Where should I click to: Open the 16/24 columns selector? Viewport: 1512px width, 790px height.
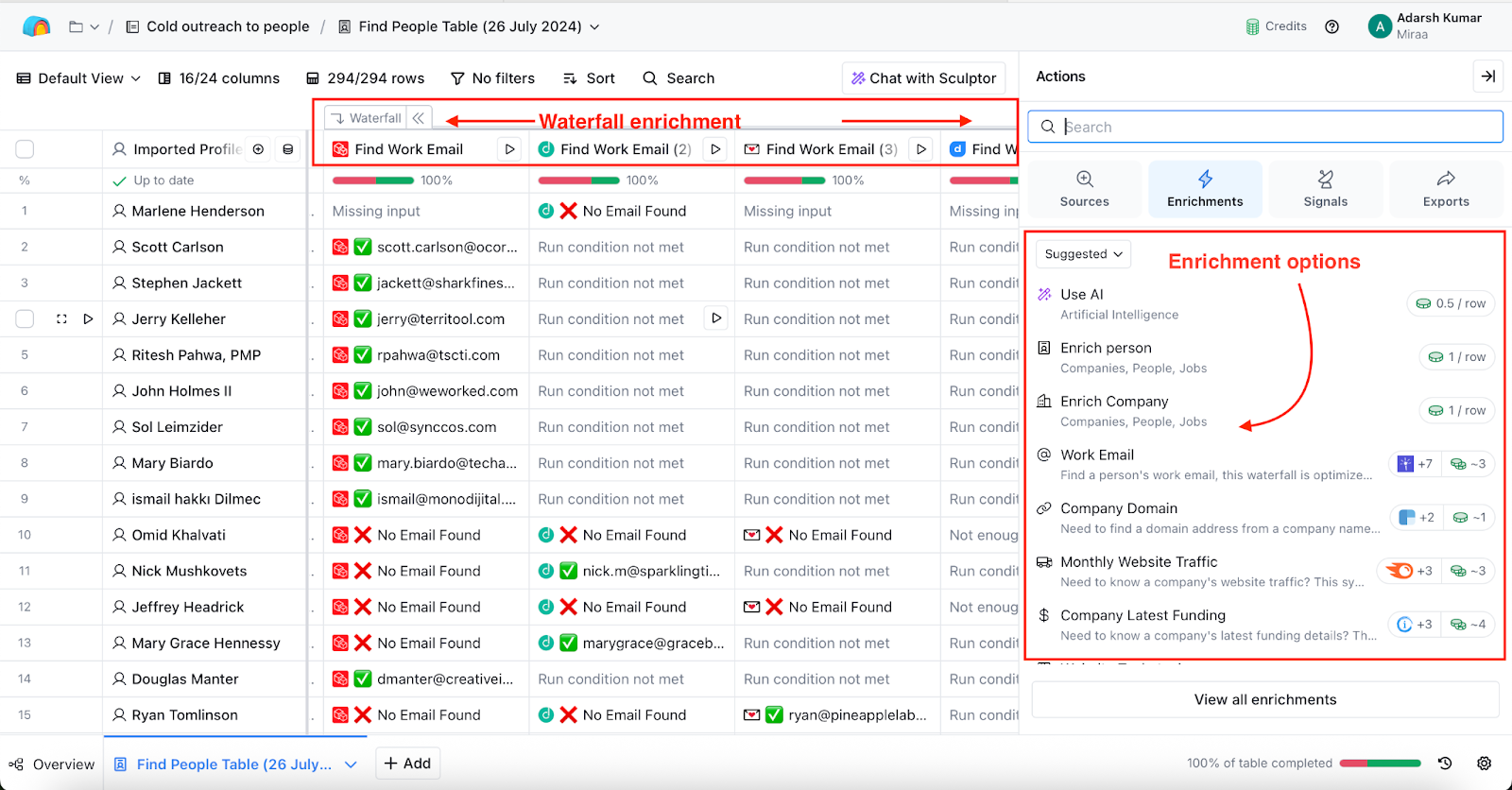tap(218, 78)
